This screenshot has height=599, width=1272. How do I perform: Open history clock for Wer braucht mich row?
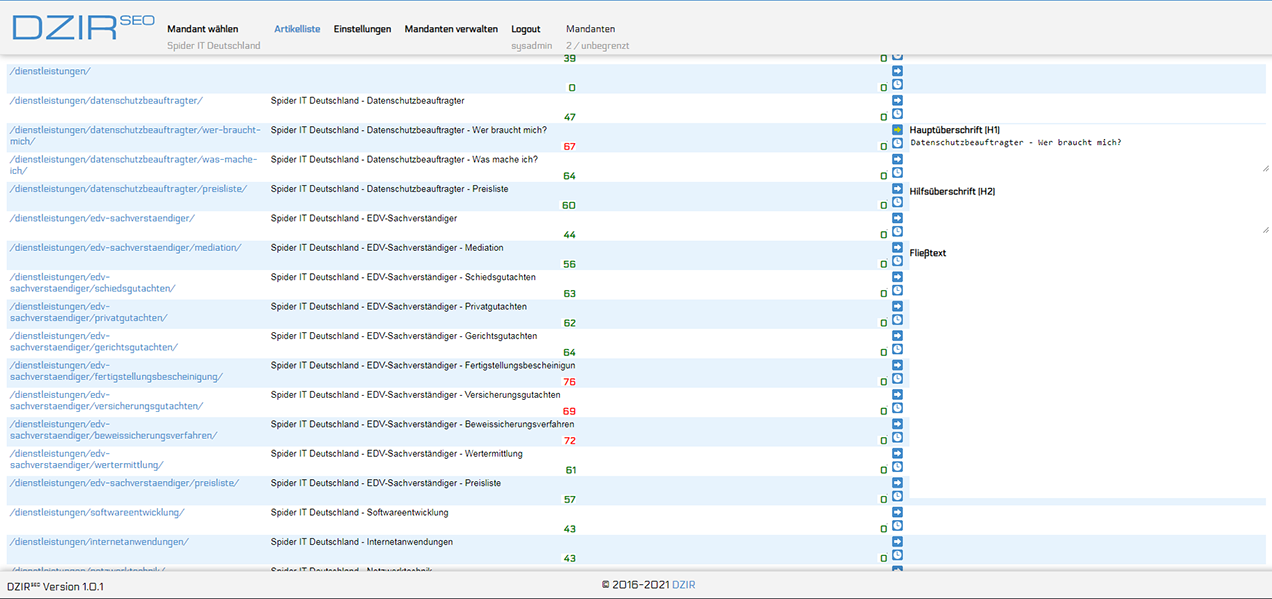point(897,144)
